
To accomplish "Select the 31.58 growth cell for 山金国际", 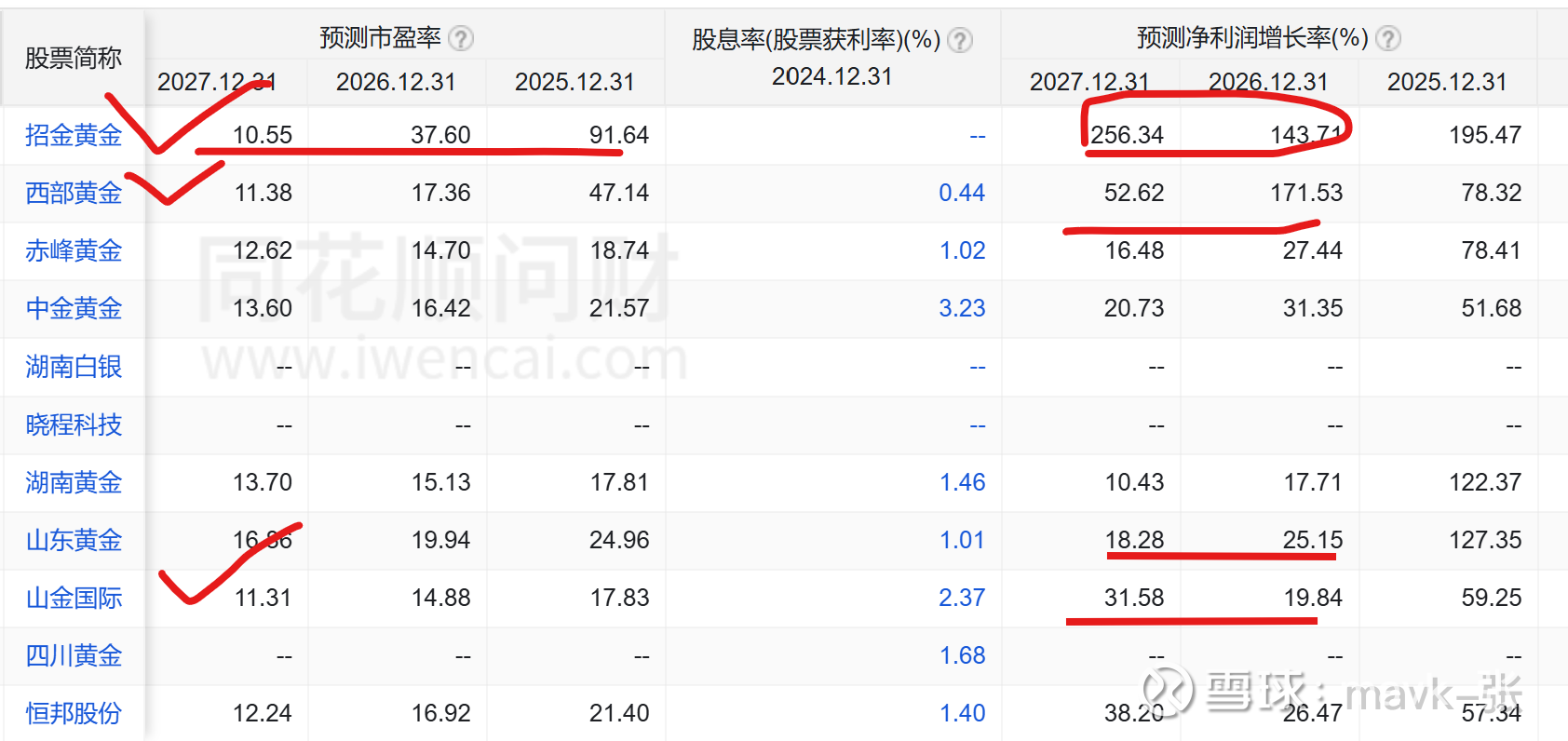I will point(1134,598).
